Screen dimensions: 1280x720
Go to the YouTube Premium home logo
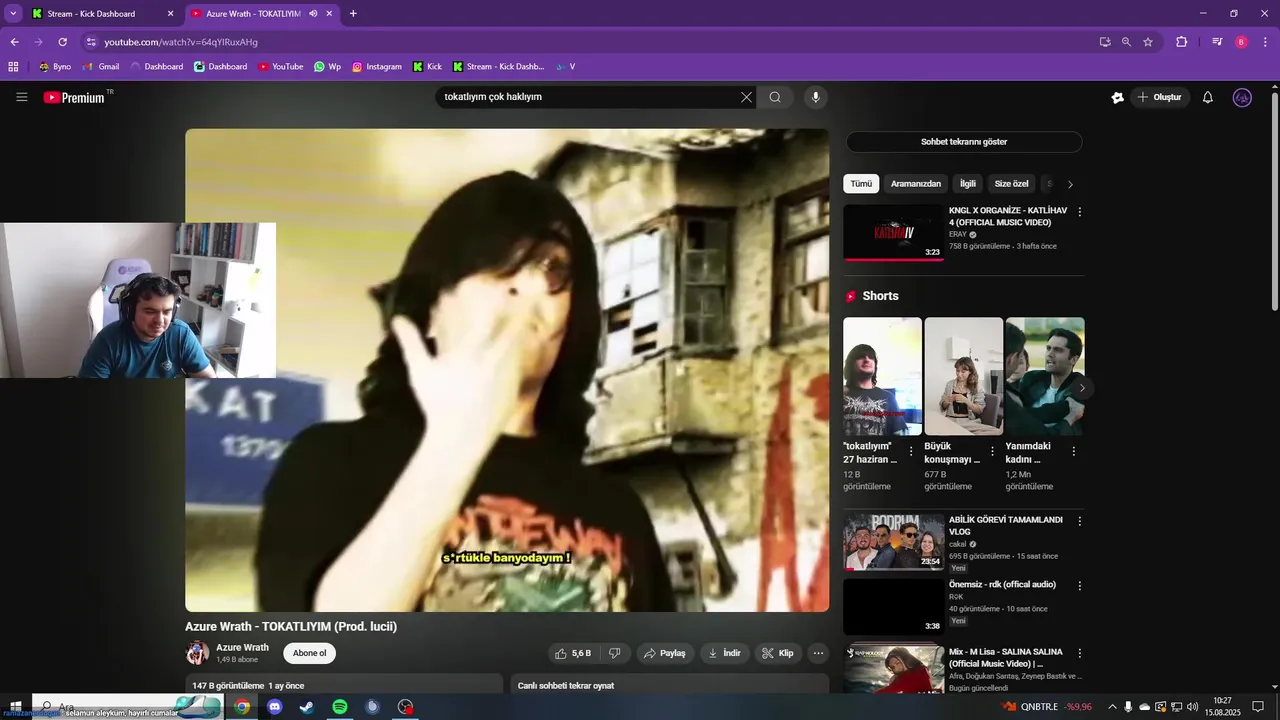[74, 97]
